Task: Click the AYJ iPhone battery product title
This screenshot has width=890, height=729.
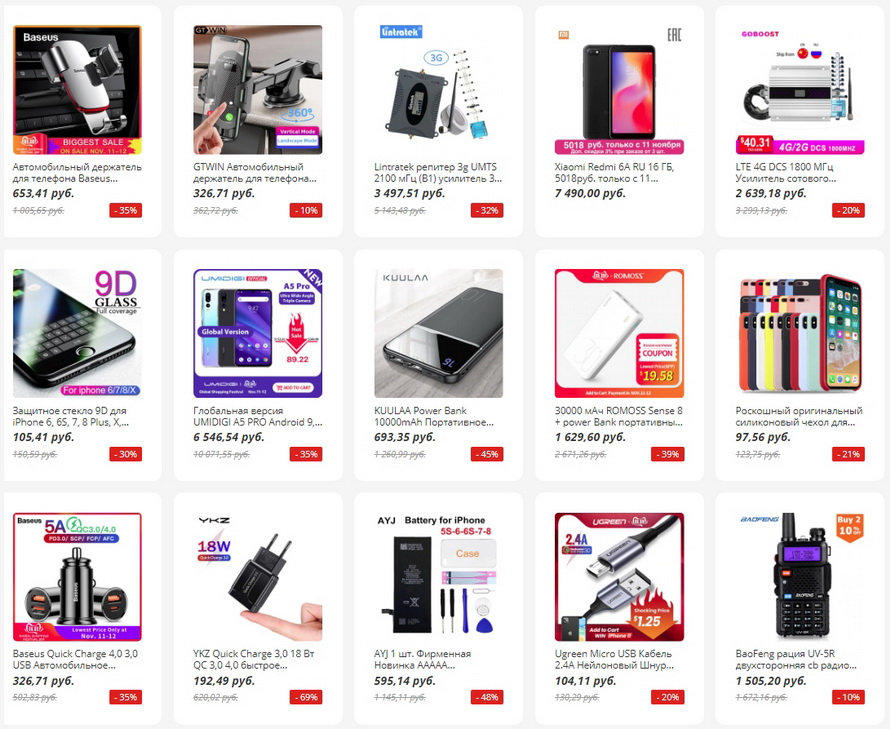Action: pyautogui.click(x=422, y=659)
